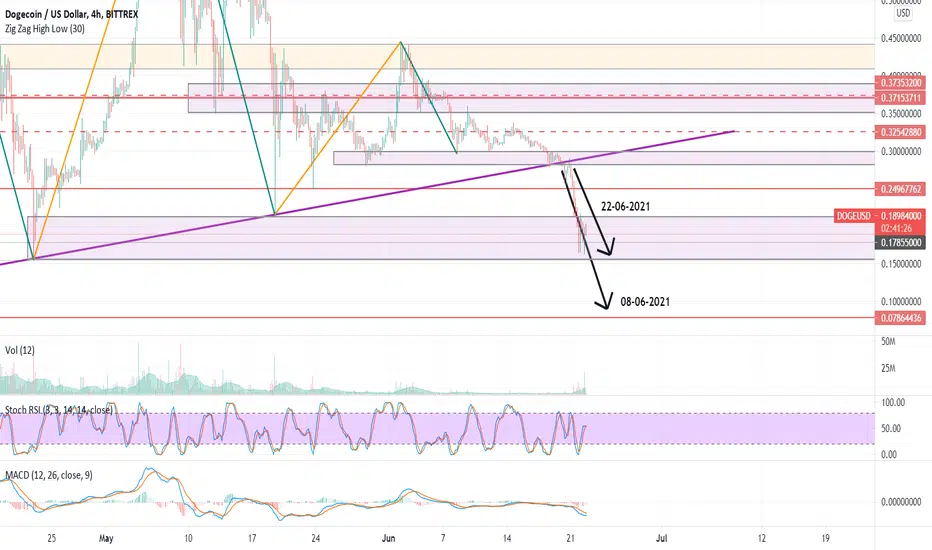Open the Stoch RSI indicator legend
The width and height of the screenshot is (932, 550).
(58, 410)
